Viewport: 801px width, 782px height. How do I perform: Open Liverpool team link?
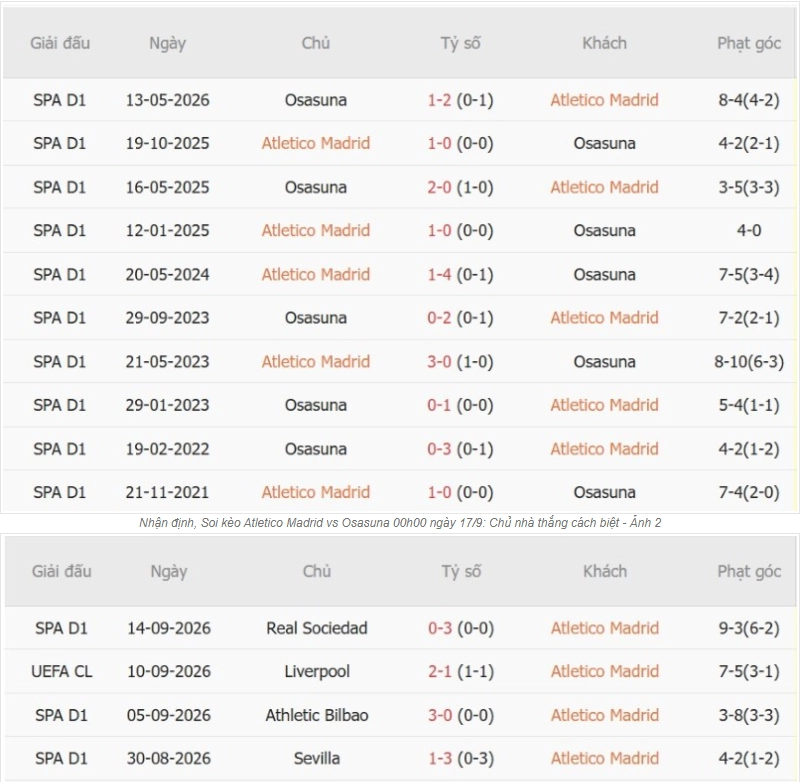pos(317,671)
